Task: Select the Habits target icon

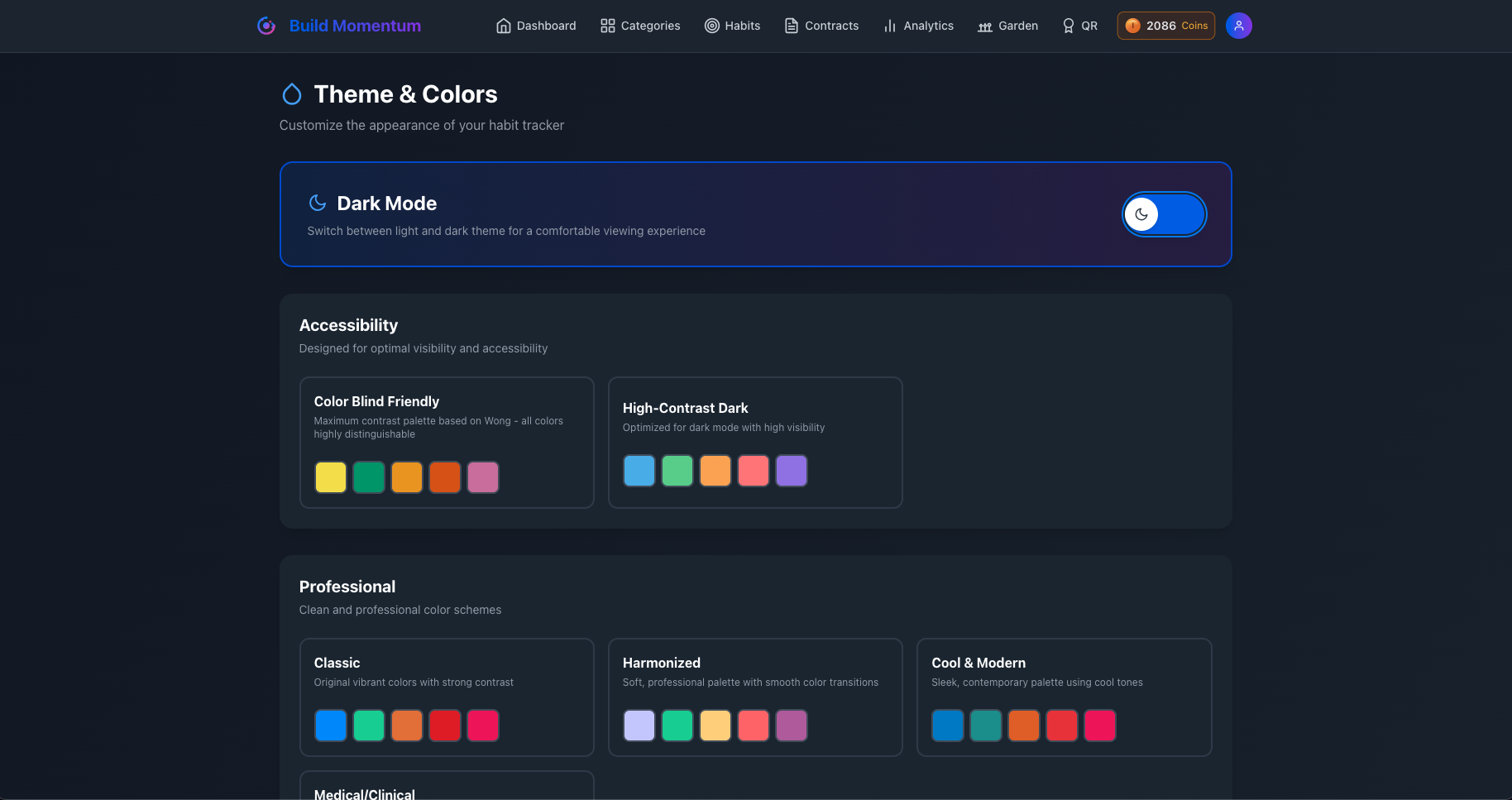Action: [711, 26]
